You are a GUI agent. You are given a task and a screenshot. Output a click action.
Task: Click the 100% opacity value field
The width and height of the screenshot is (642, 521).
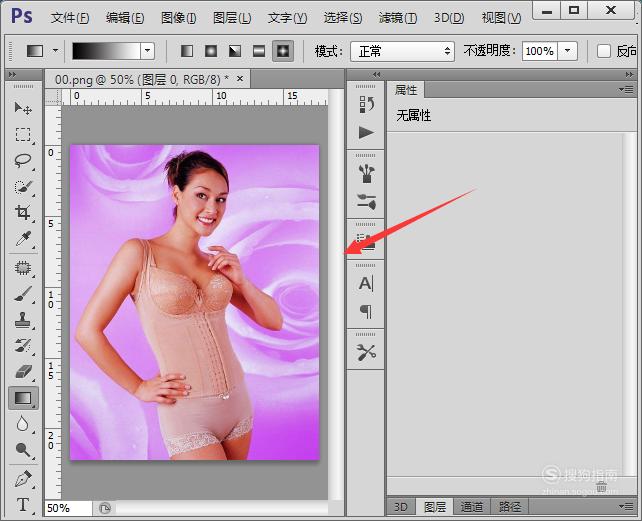pos(540,51)
